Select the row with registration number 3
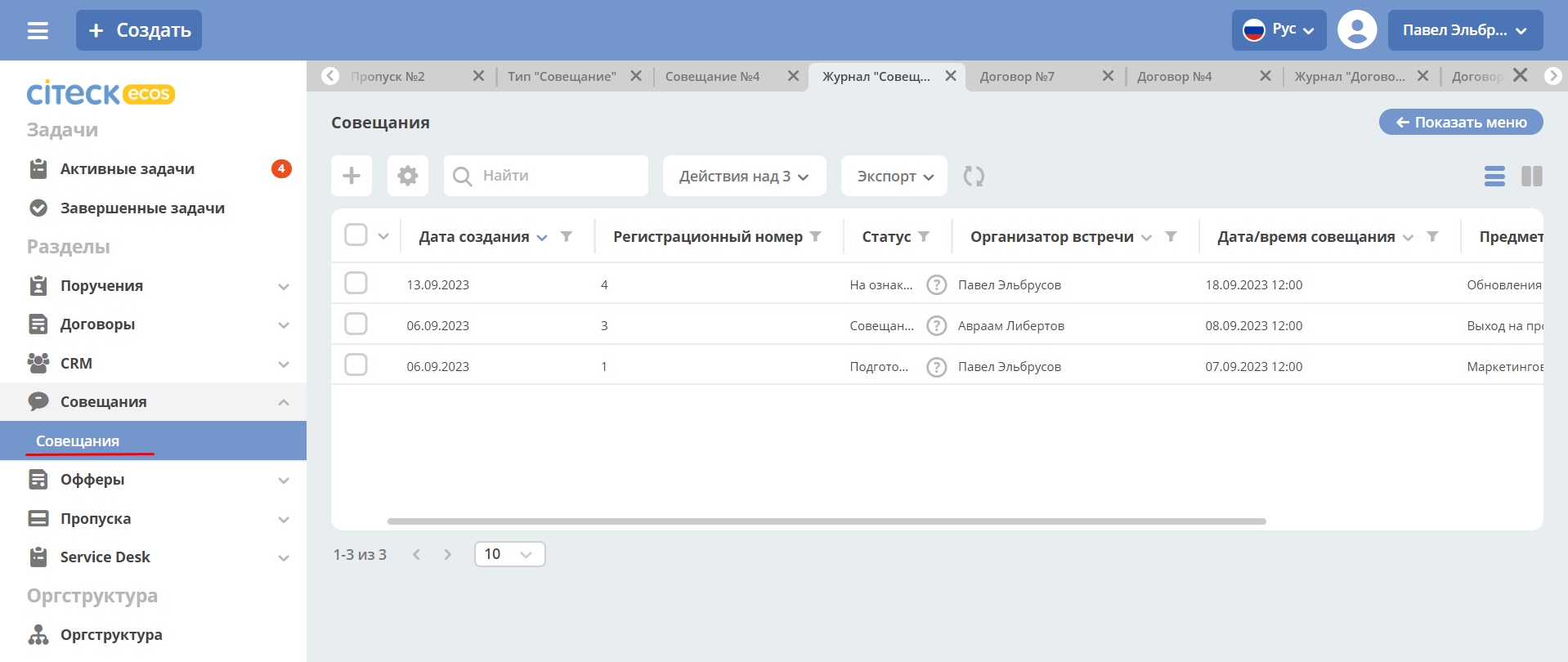This screenshot has height=662, width=1568. coord(356,324)
